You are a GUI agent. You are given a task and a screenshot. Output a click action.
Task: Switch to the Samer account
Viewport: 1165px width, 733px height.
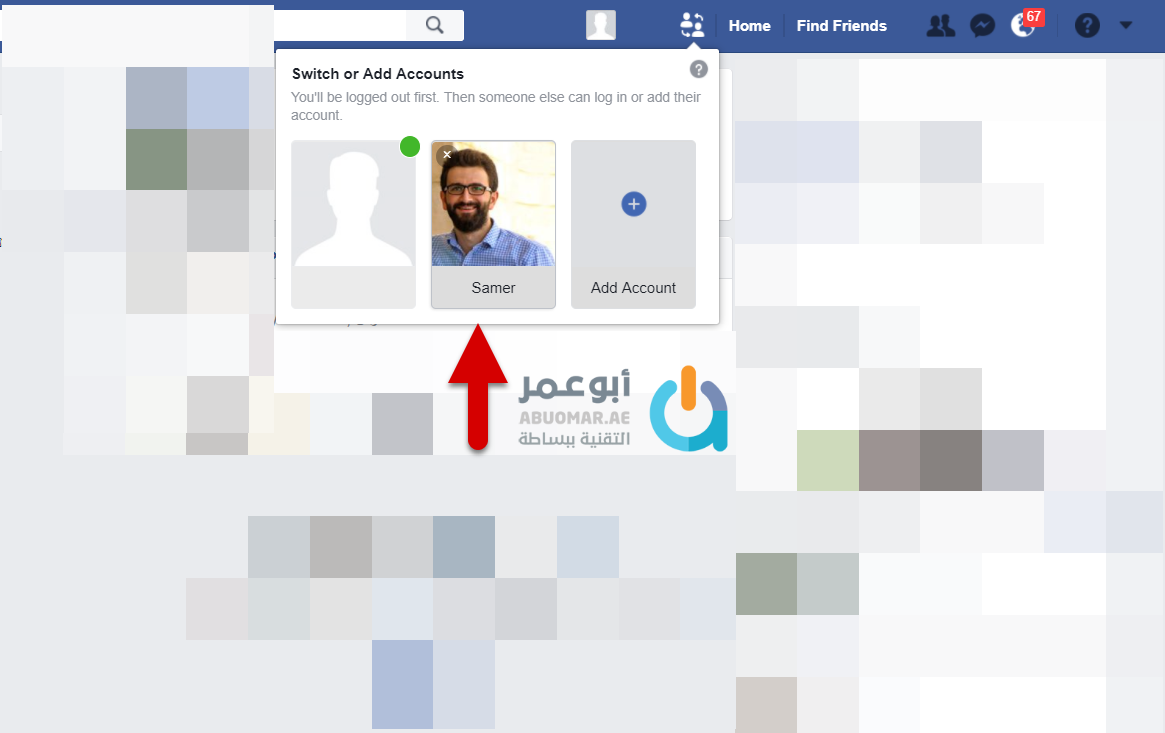(493, 224)
